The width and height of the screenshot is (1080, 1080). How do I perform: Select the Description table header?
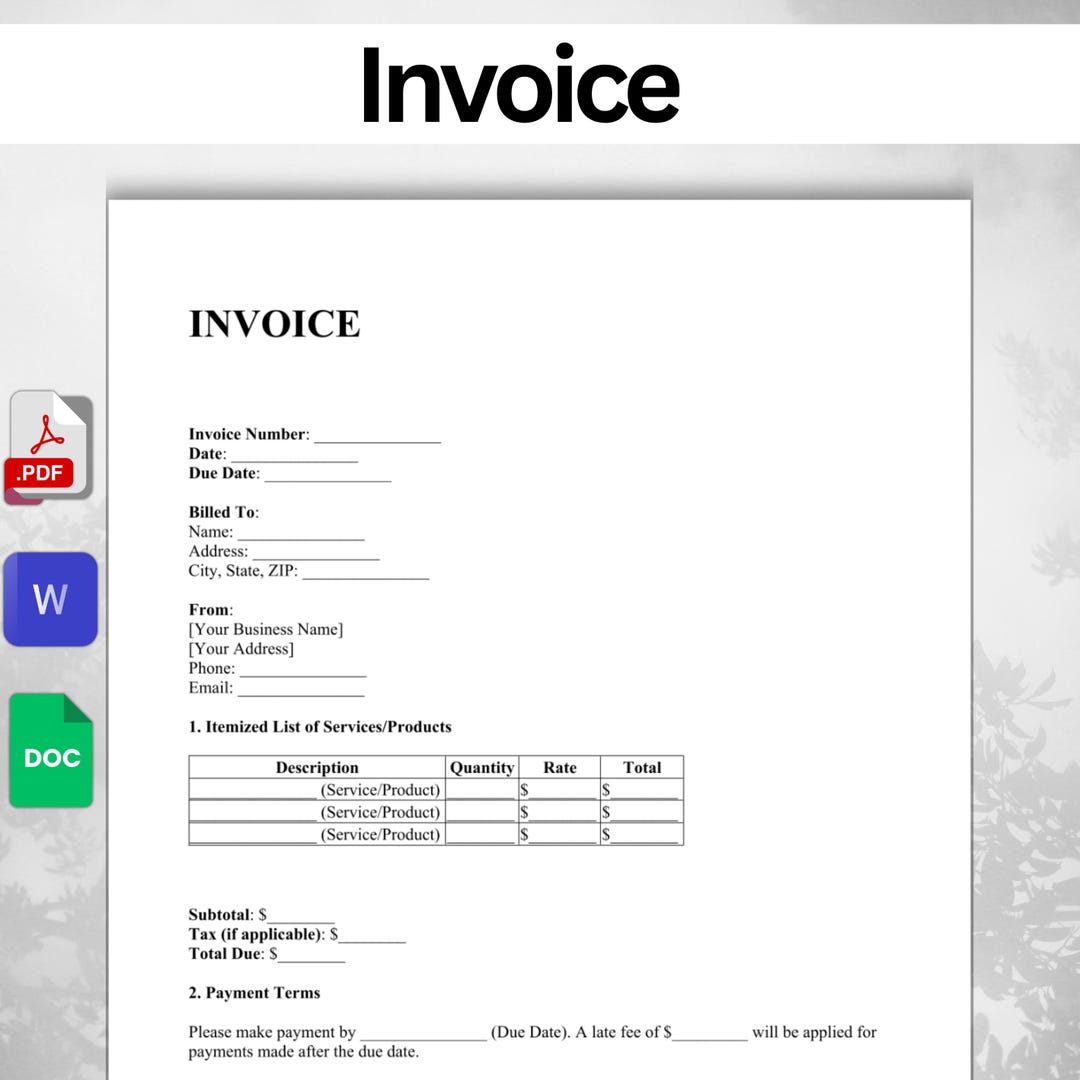coord(317,768)
